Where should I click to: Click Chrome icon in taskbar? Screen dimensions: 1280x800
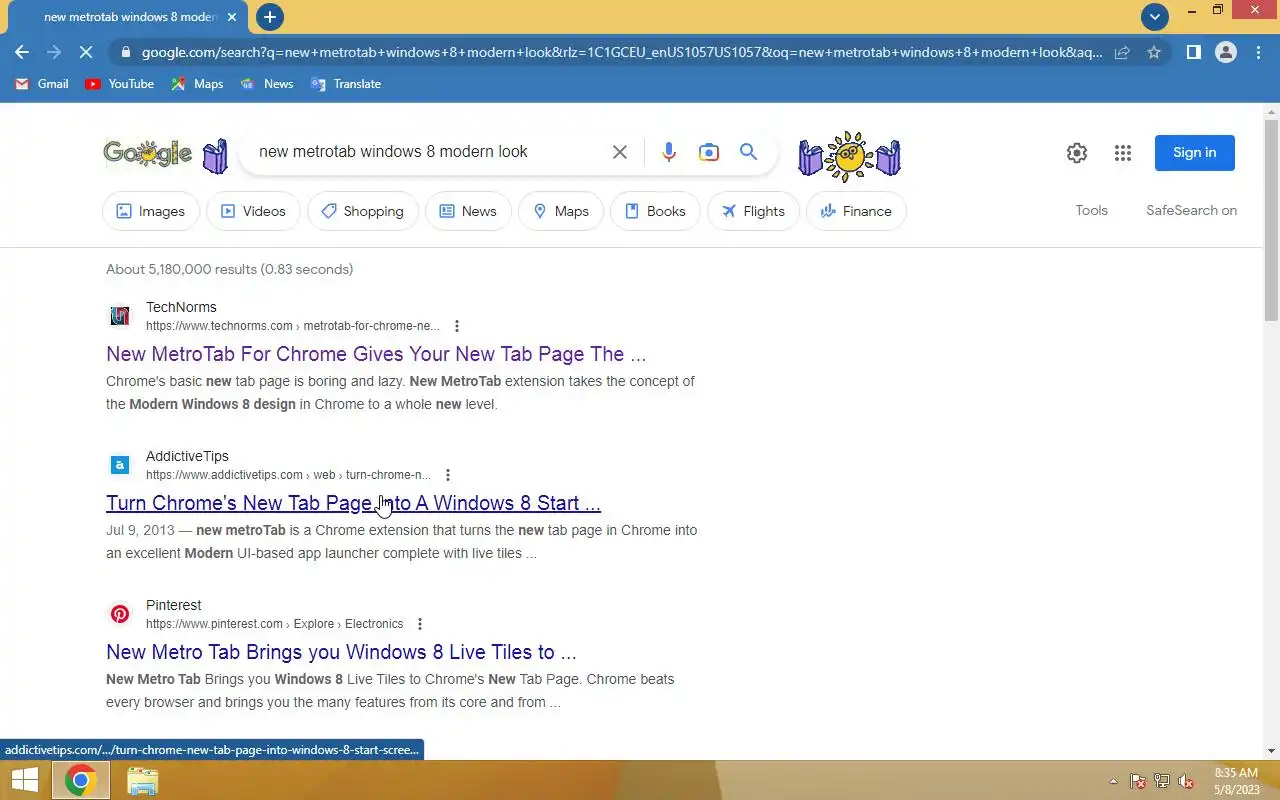(81, 781)
